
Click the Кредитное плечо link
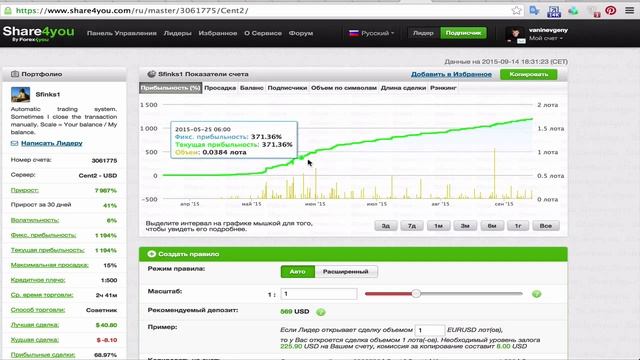tap(38, 280)
